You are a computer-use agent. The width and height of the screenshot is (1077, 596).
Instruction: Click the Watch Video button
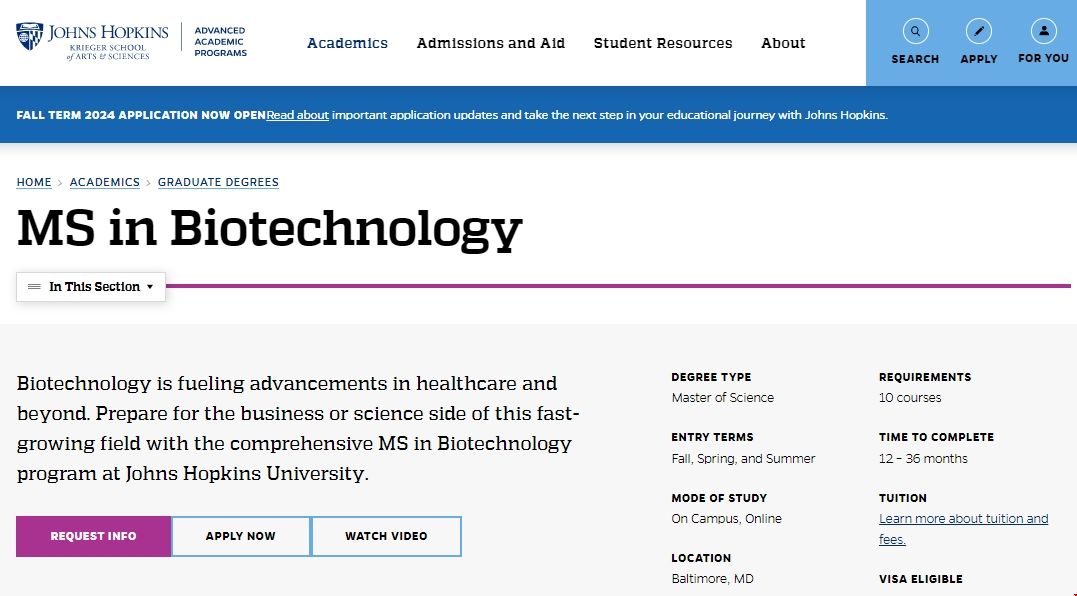click(x=386, y=536)
